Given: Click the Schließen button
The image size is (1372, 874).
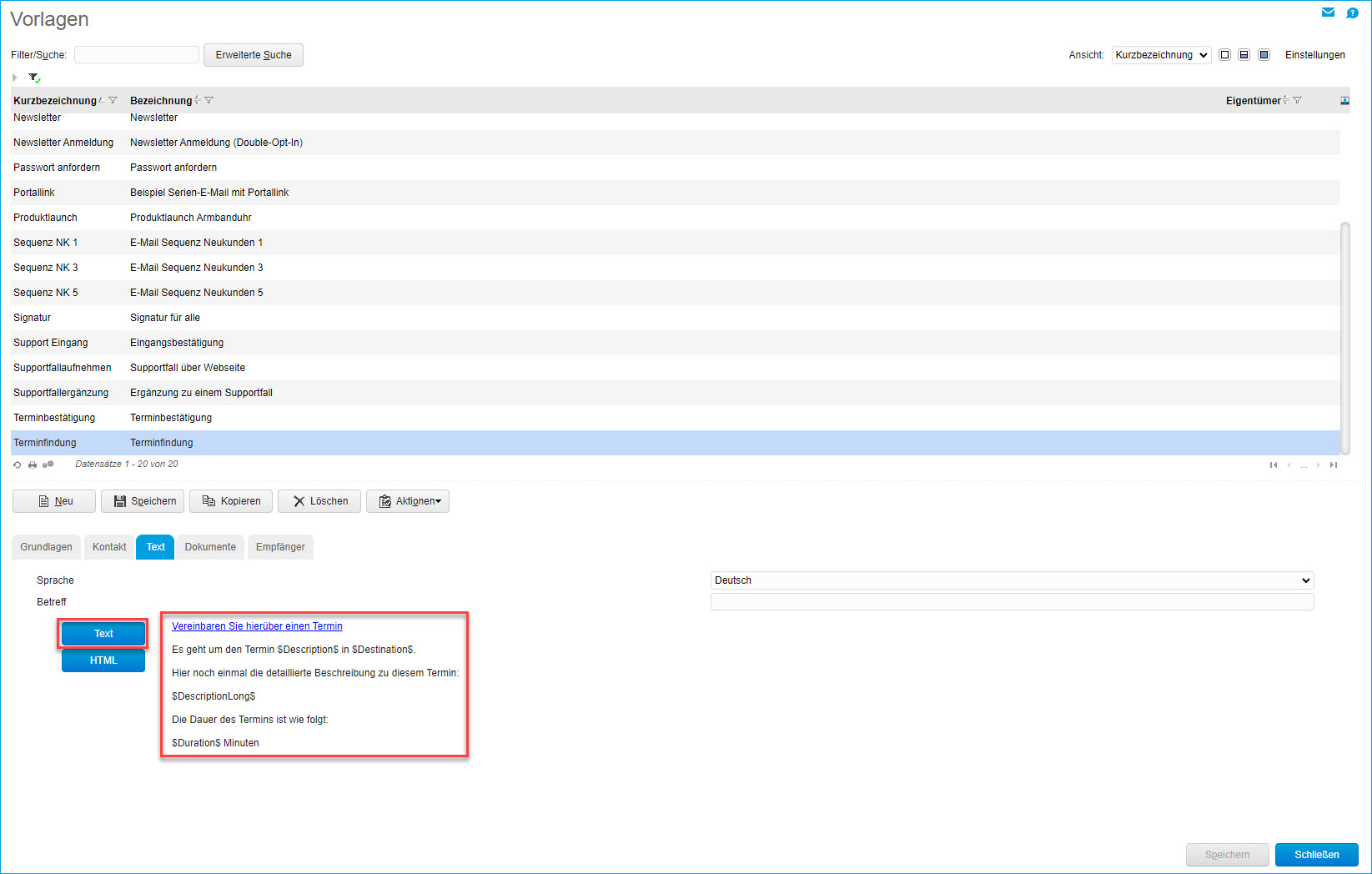Looking at the screenshot, I should (1317, 855).
